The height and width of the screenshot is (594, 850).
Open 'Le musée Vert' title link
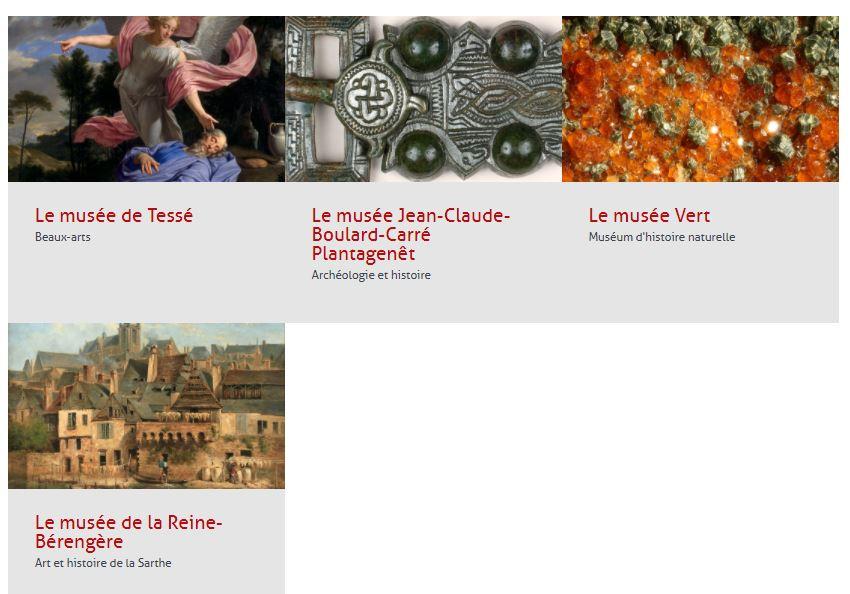click(x=649, y=215)
